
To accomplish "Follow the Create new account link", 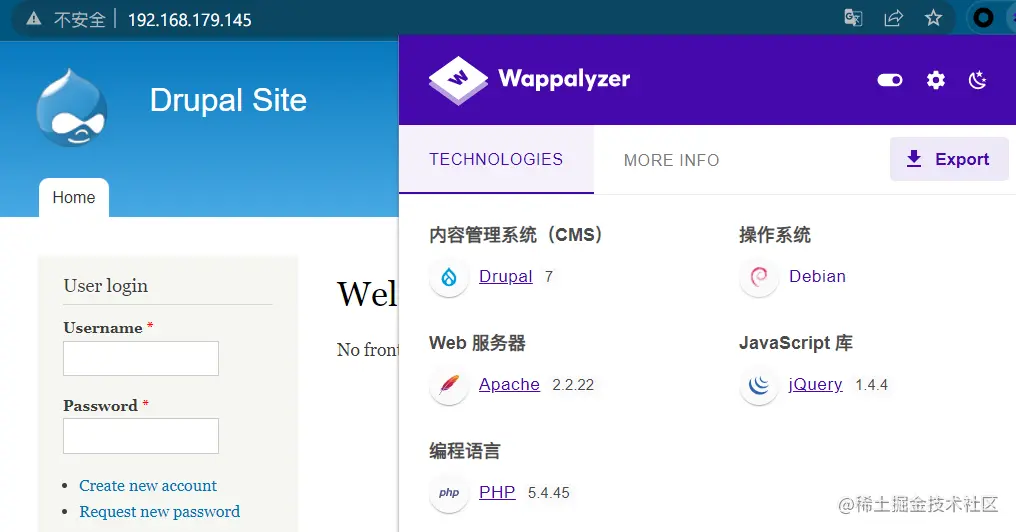I will 148,485.
